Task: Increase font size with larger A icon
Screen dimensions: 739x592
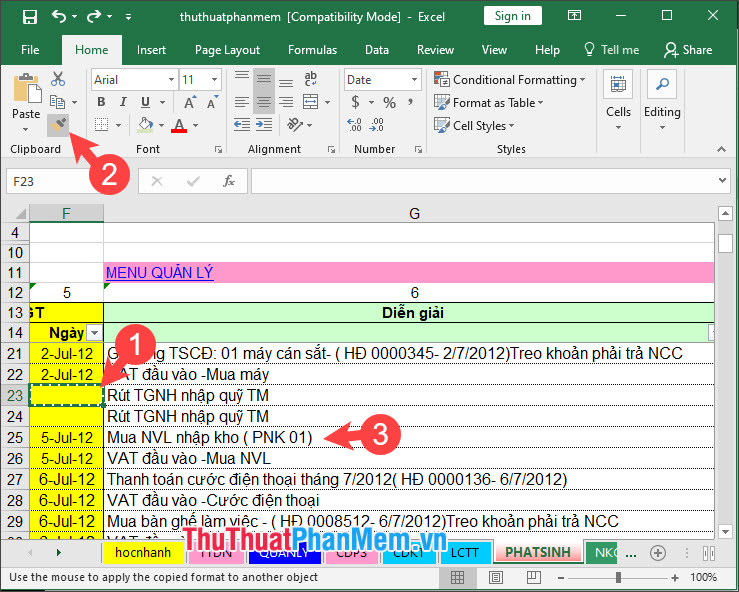Action: (190, 102)
